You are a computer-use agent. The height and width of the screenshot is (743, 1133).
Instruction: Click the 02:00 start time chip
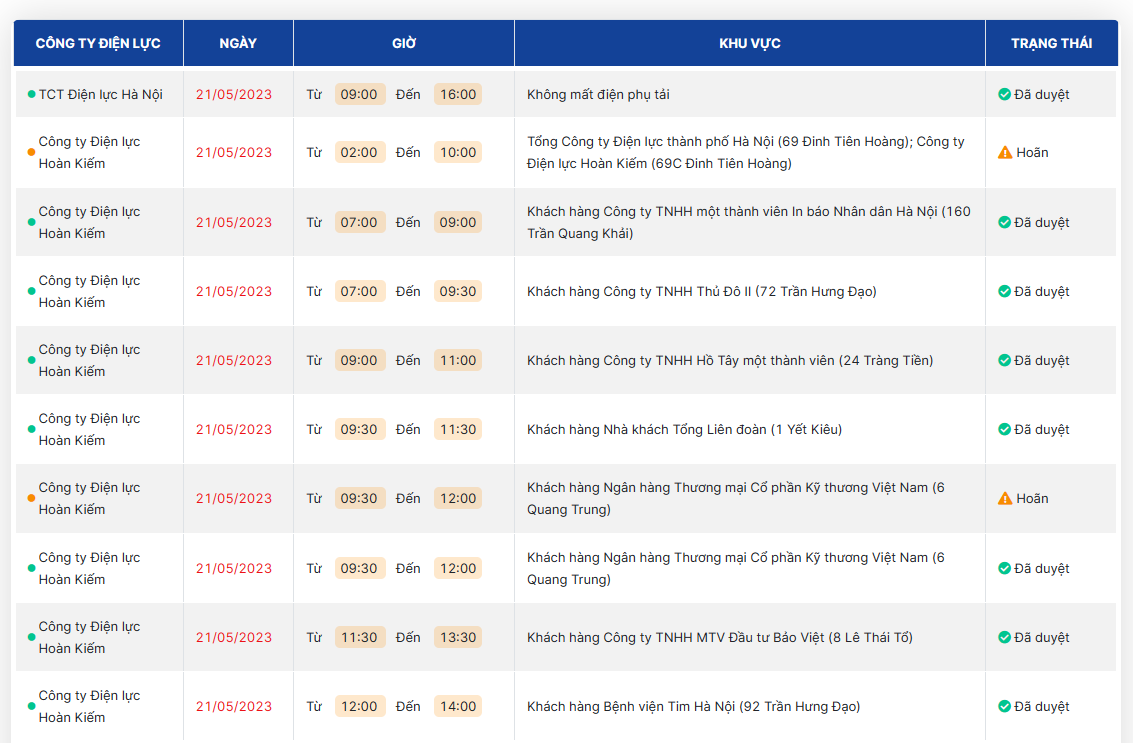point(359,153)
